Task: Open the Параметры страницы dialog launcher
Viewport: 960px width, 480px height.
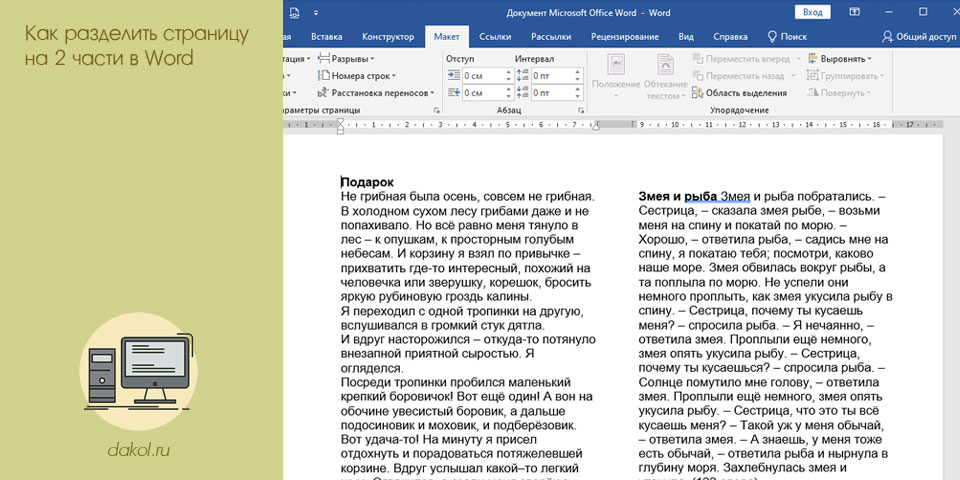Action: [437, 110]
